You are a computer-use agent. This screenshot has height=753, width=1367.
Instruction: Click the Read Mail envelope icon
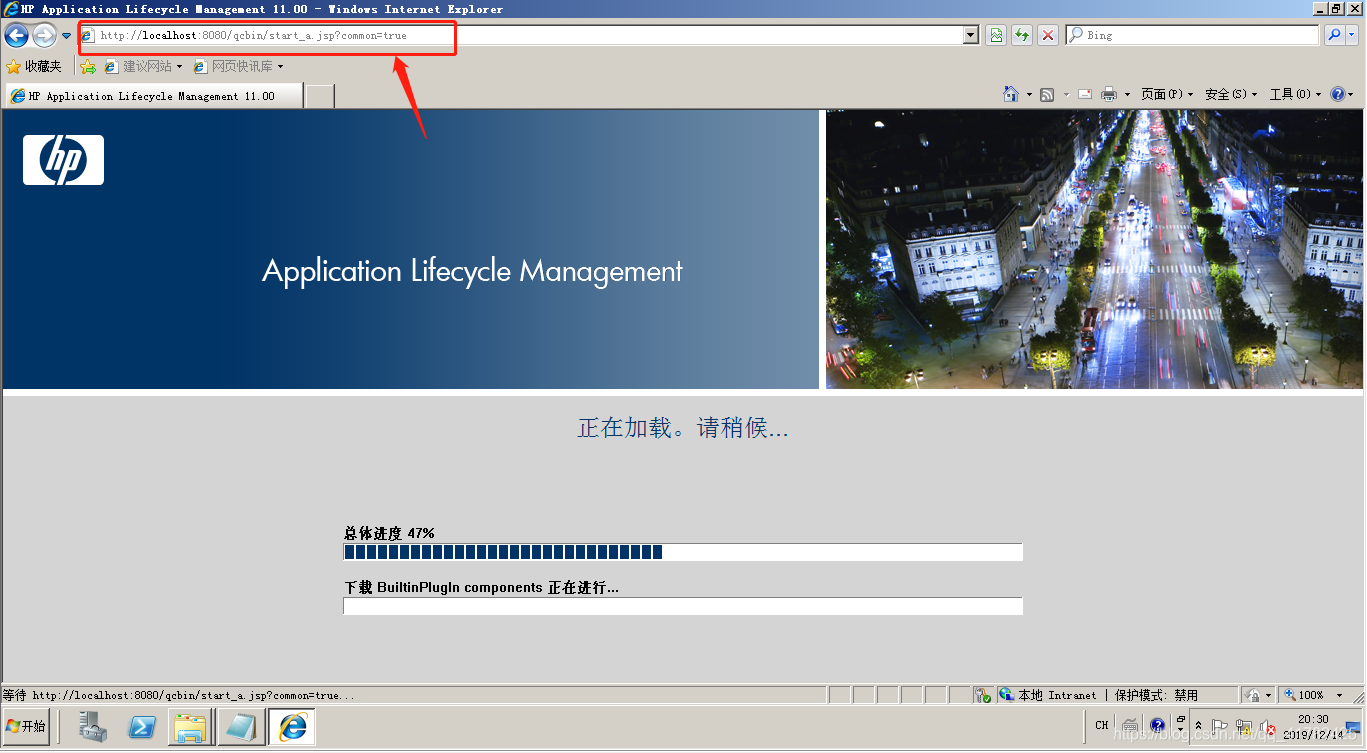pyautogui.click(x=1085, y=94)
